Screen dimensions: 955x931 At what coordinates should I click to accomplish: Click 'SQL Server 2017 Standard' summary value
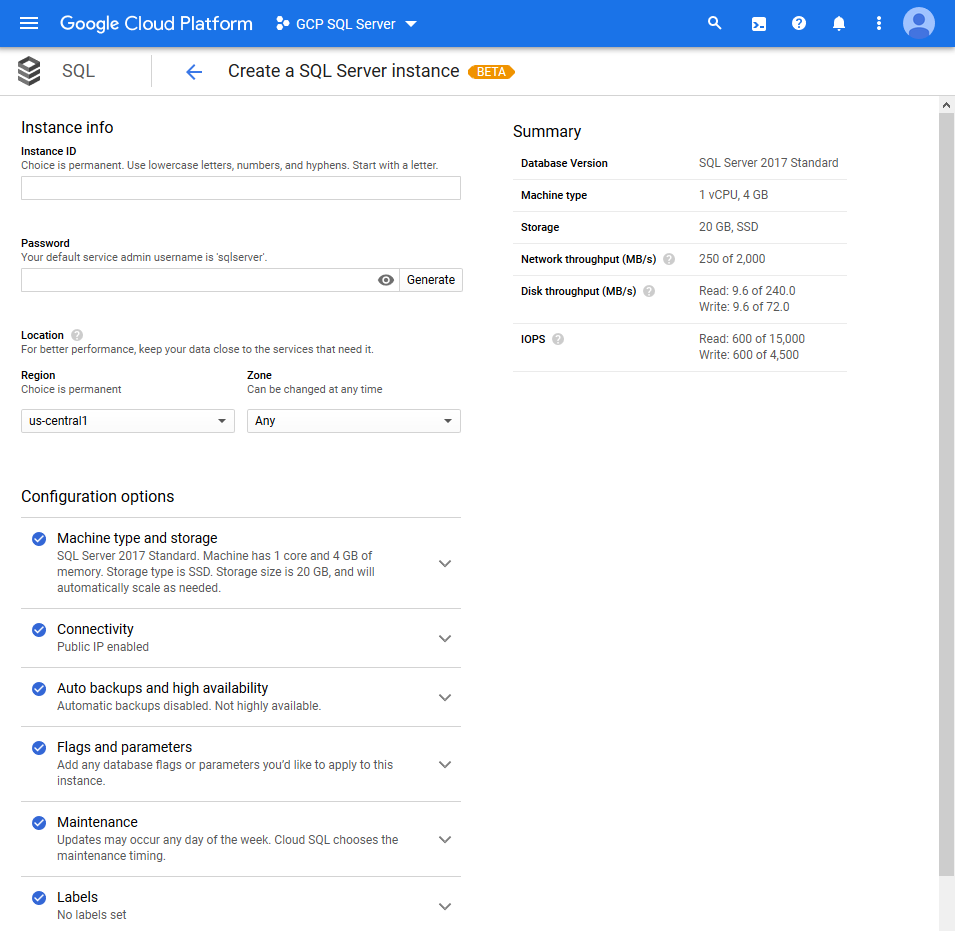[768, 163]
